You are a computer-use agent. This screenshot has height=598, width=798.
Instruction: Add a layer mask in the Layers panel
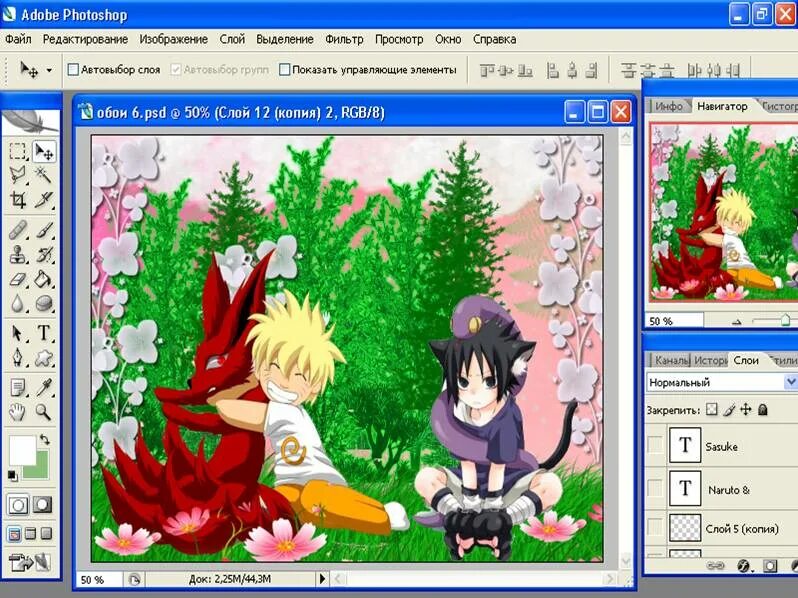click(x=770, y=566)
